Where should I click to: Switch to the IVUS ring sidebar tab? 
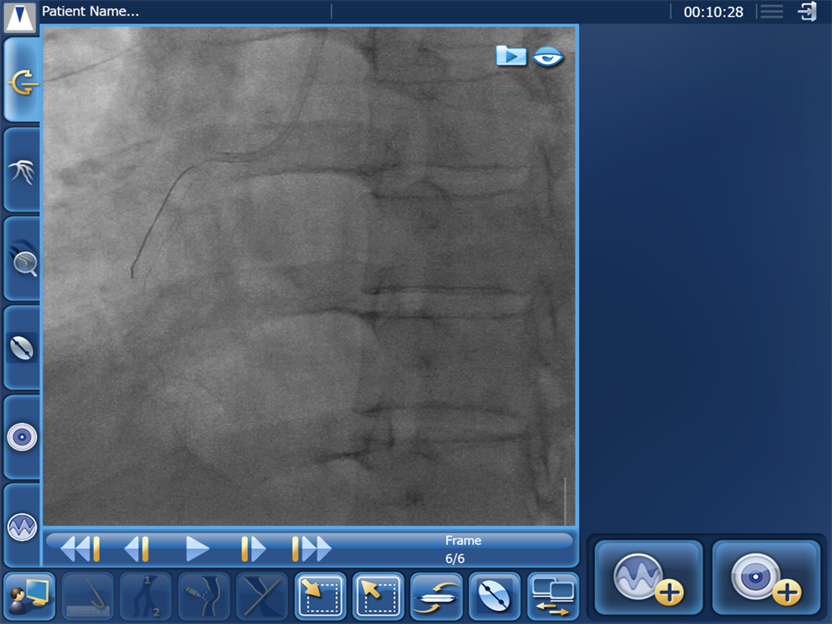(x=22, y=437)
